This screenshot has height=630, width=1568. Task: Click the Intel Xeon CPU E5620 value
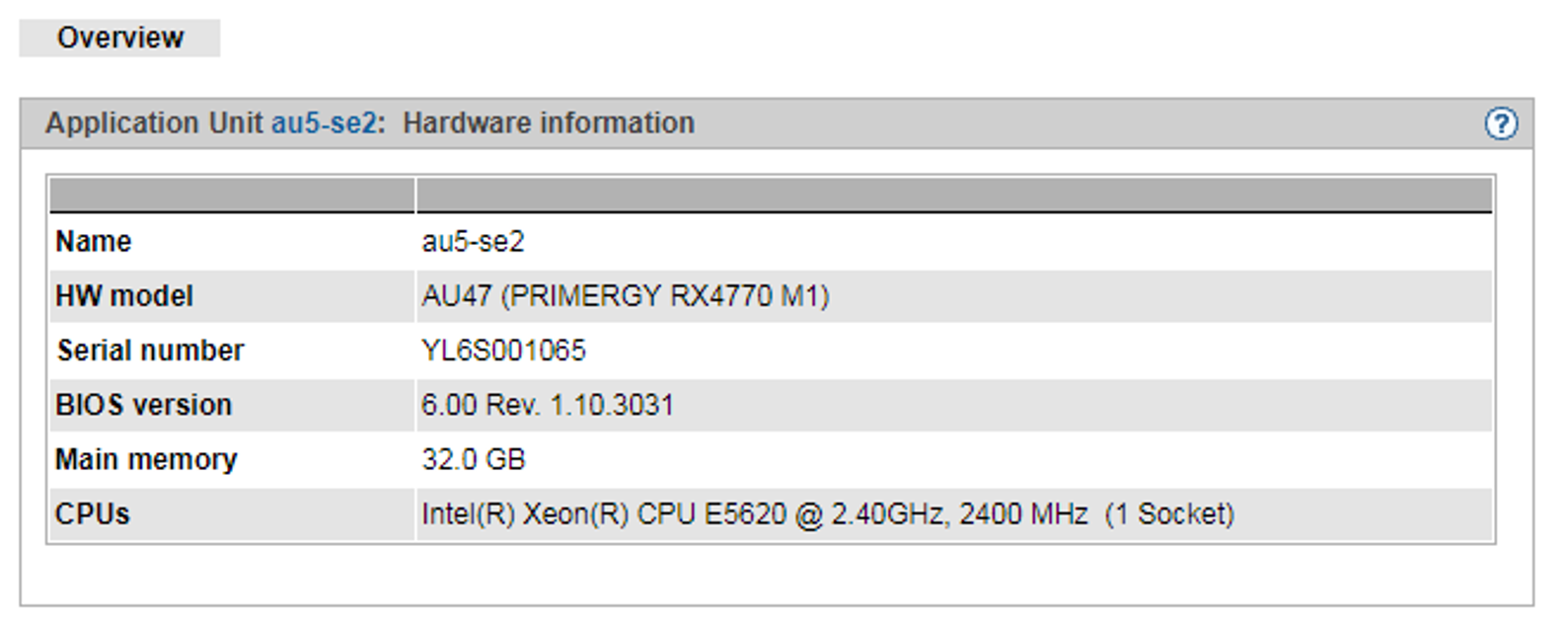coord(755,513)
